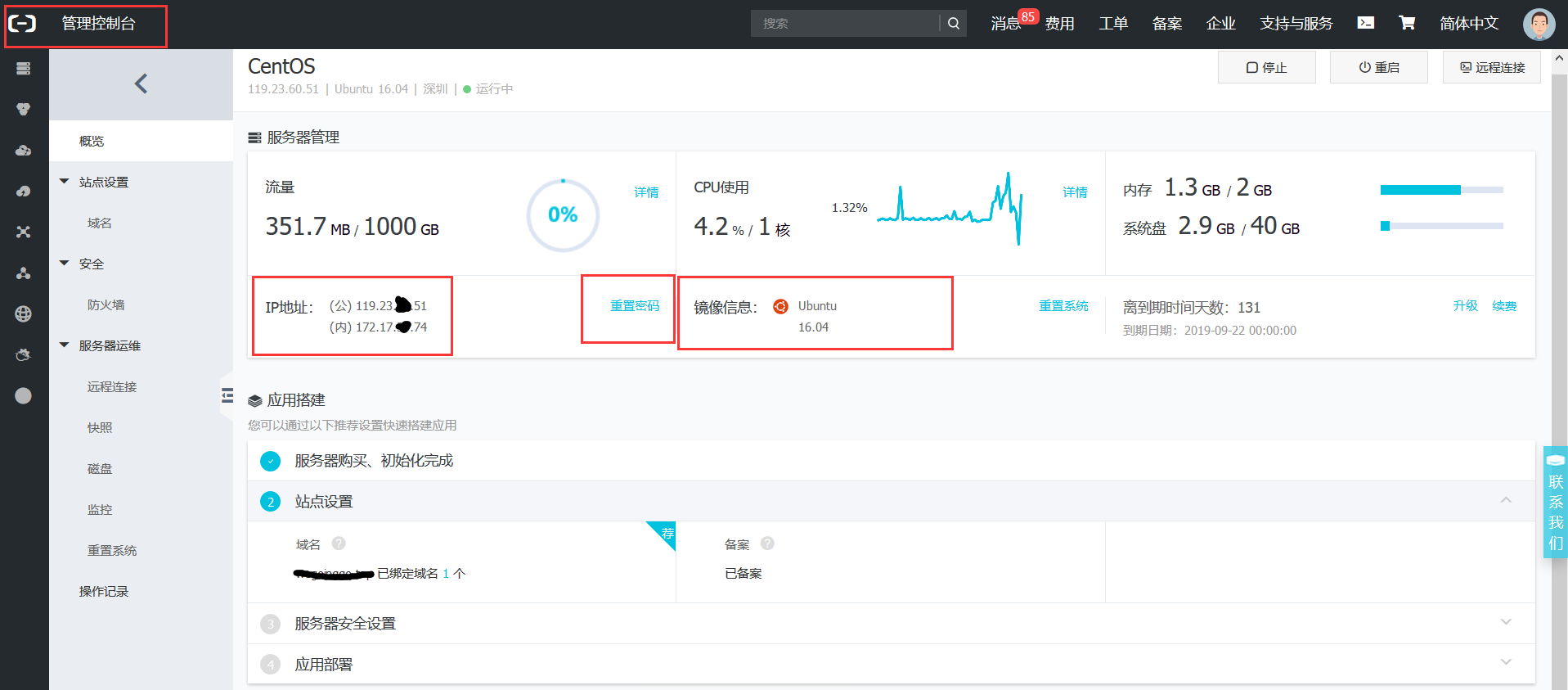
Task: Open 费用 in top bar
Action: [x=1059, y=24]
